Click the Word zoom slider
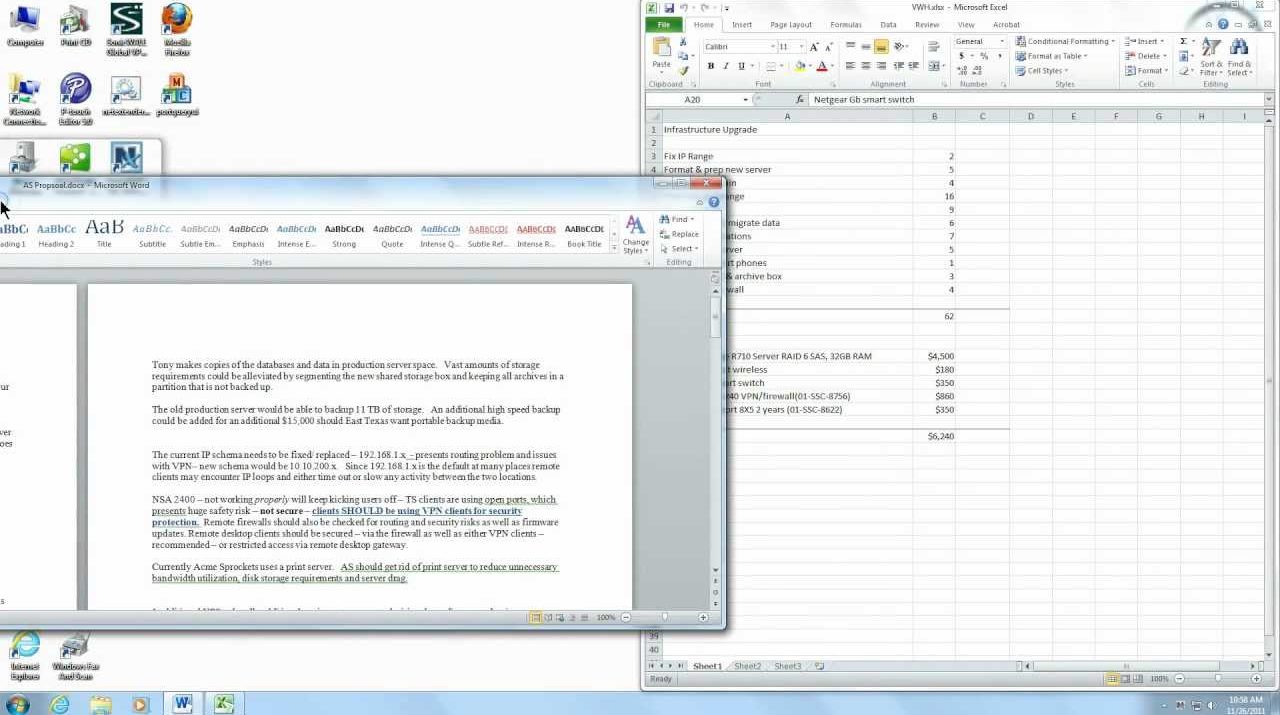Screen dimensions: 1280x715 [664, 618]
